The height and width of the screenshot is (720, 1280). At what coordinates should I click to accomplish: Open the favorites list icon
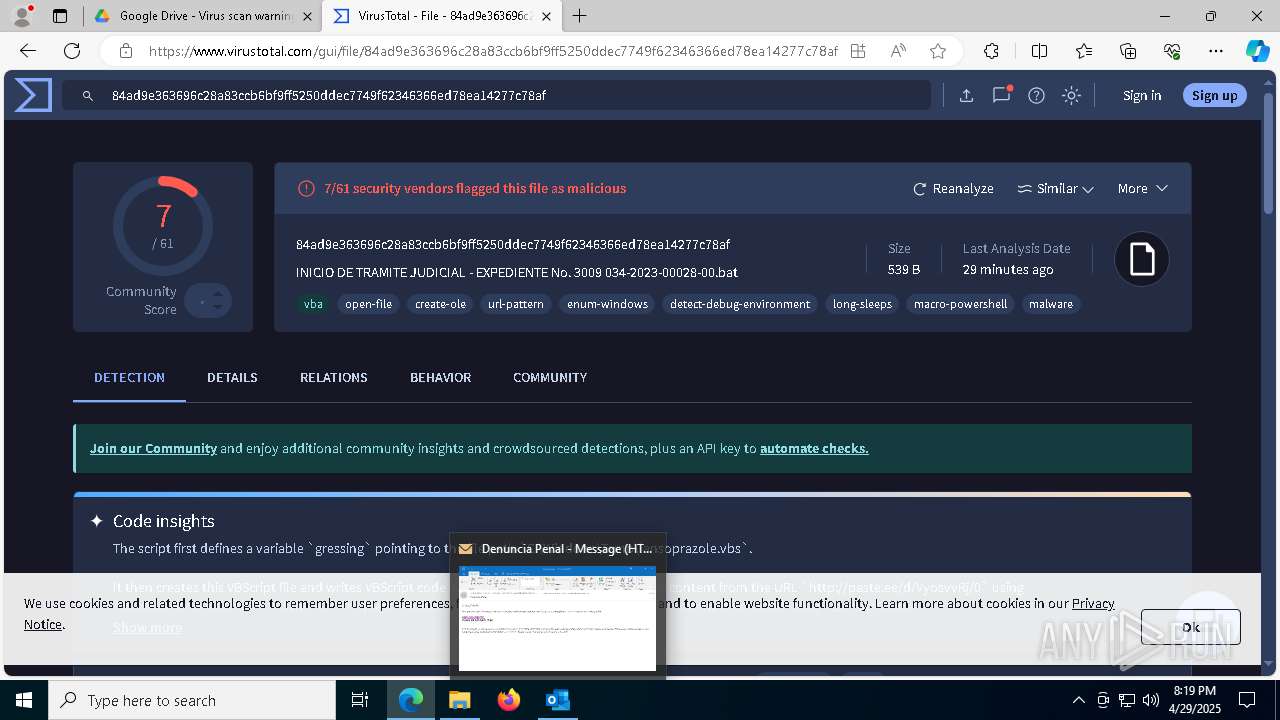pos(1084,51)
